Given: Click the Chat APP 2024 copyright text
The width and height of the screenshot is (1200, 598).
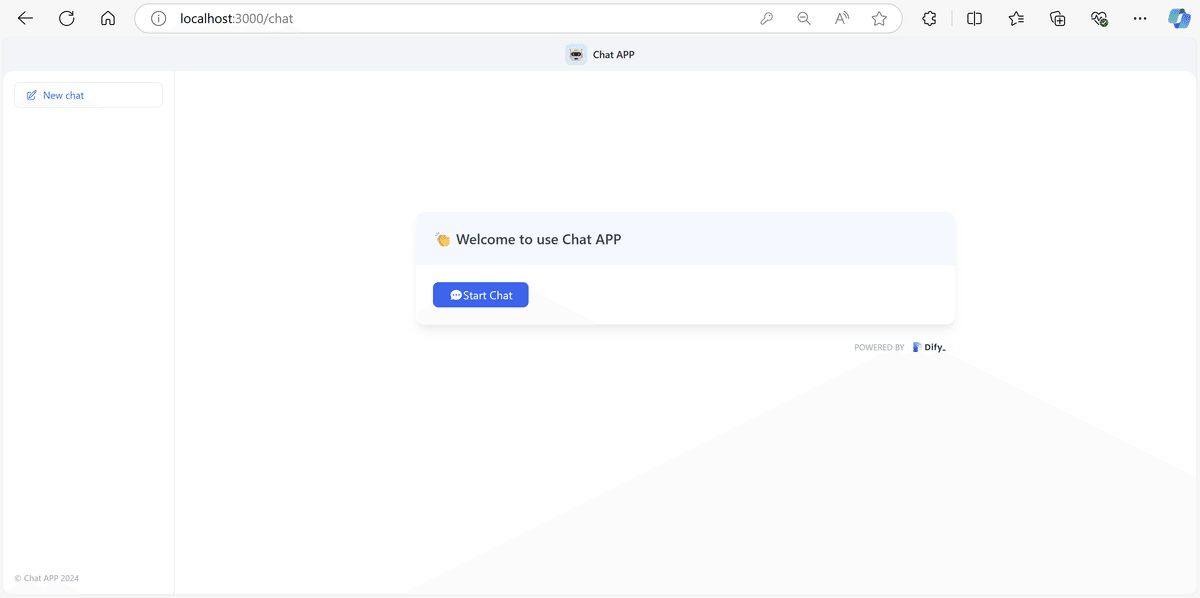Looking at the screenshot, I should pyautogui.click(x=47, y=578).
